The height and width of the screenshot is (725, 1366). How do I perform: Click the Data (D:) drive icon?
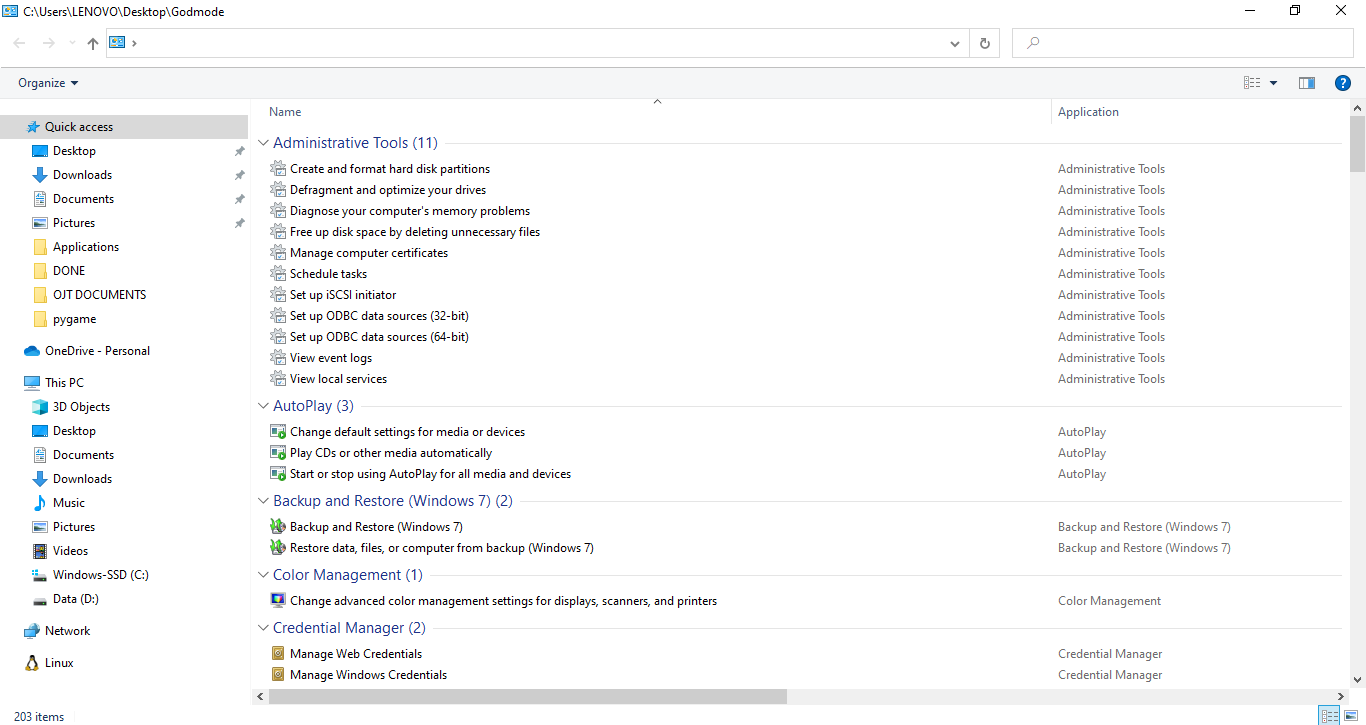40,600
